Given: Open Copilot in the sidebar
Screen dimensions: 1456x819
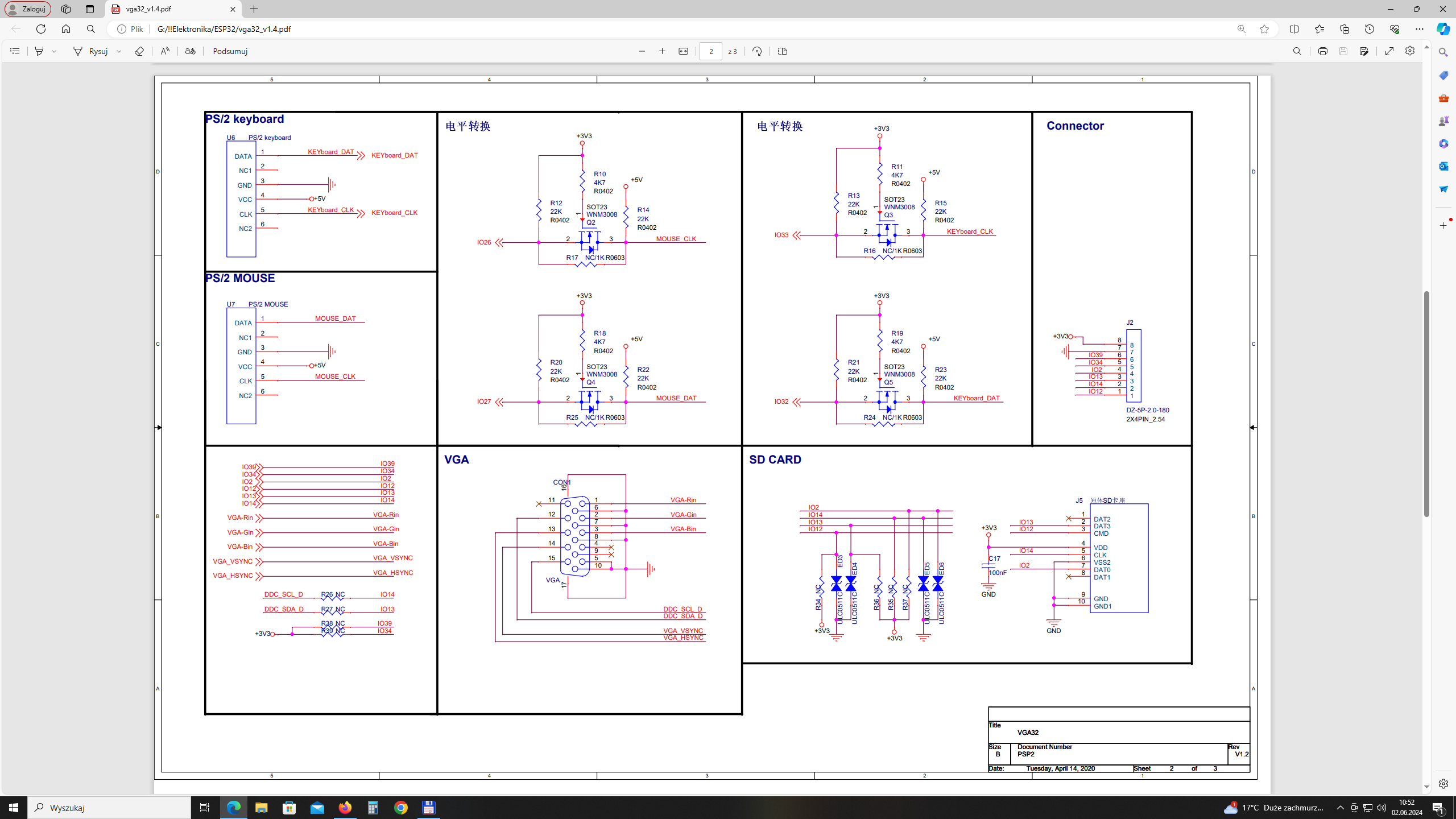Looking at the screenshot, I should (1443, 29).
